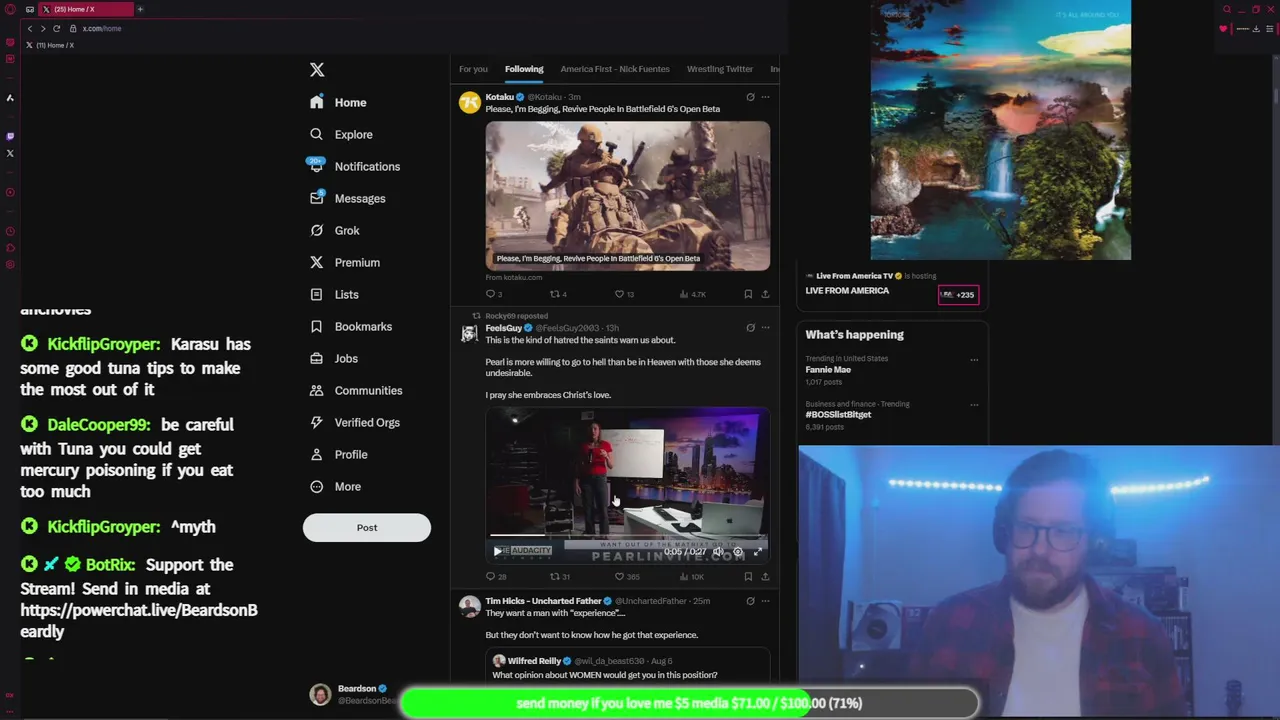The width and height of the screenshot is (1280, 720).
Task: Open the Wrestling Twitter tab
Action: [720, 69]
